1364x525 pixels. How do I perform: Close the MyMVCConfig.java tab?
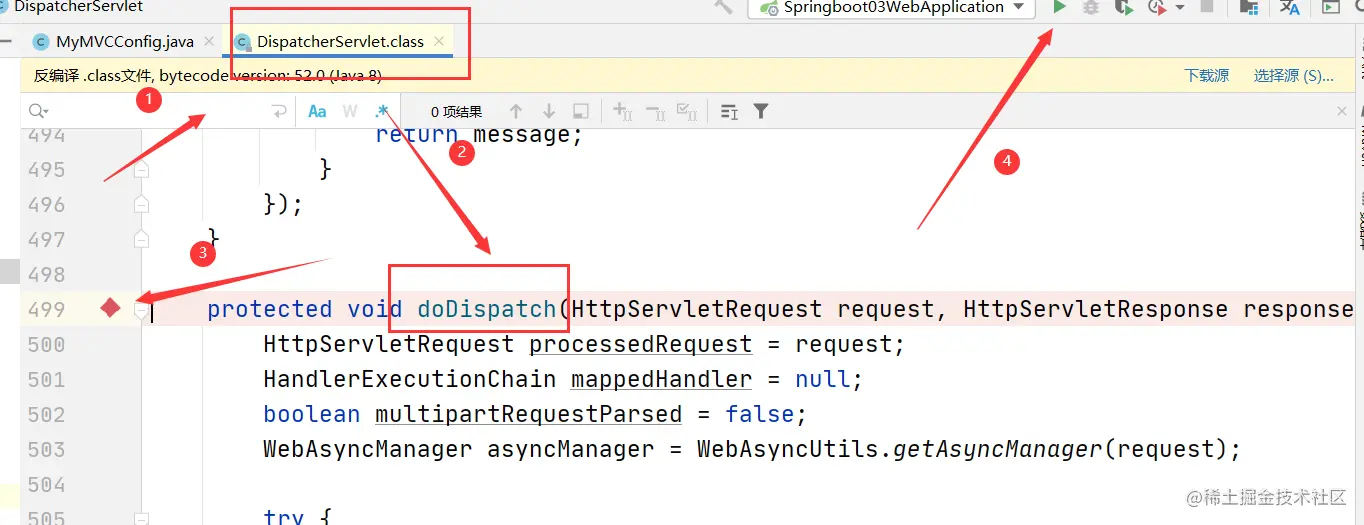(x=209, y=42)
